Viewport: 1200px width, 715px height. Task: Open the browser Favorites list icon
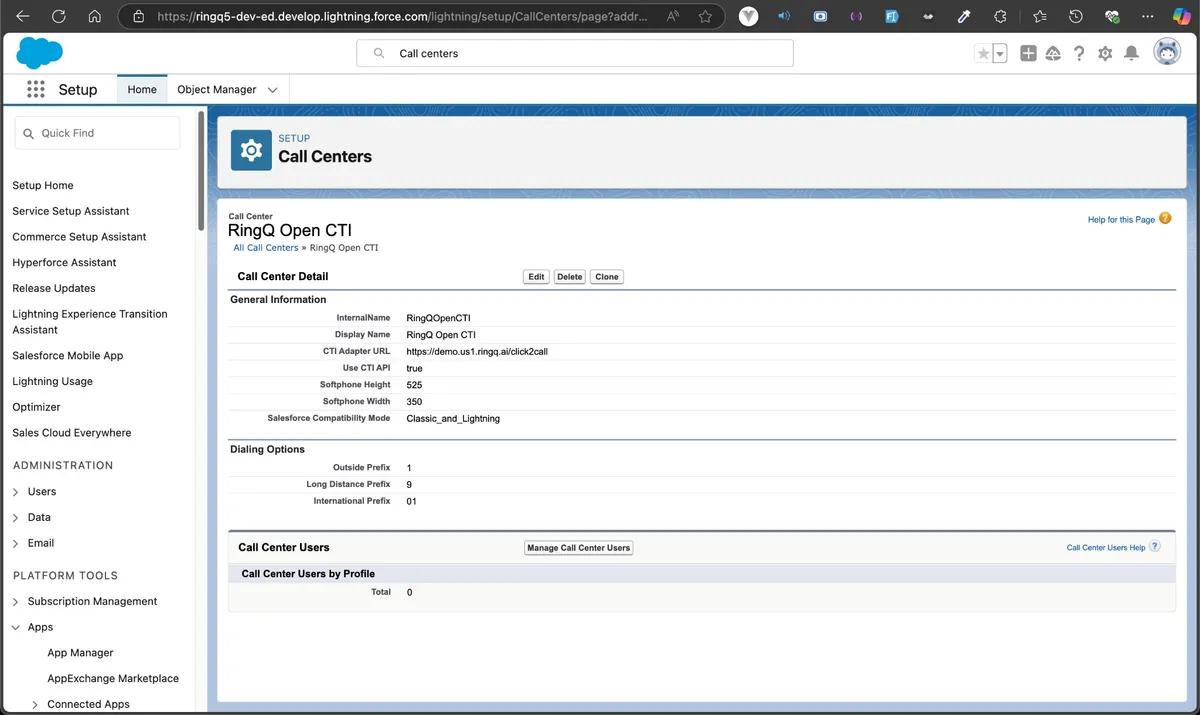point(1039,16)
